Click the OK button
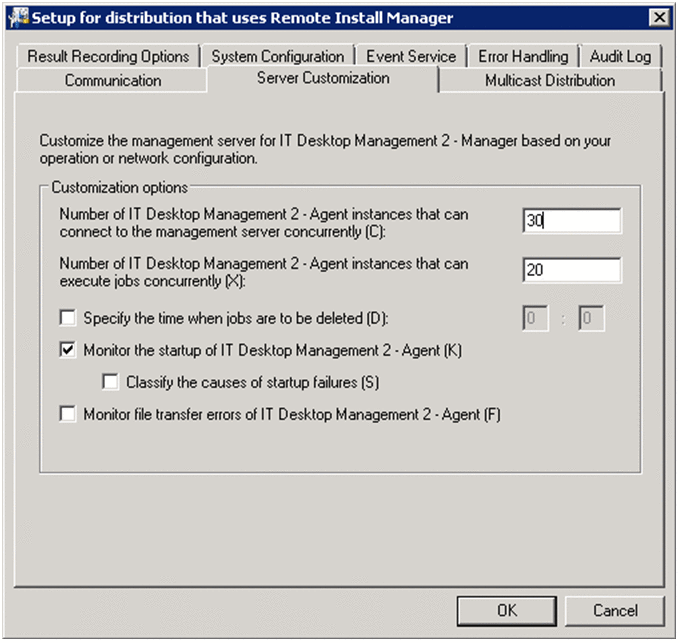This screenshot has width=680, height=643. pos(506,610)
